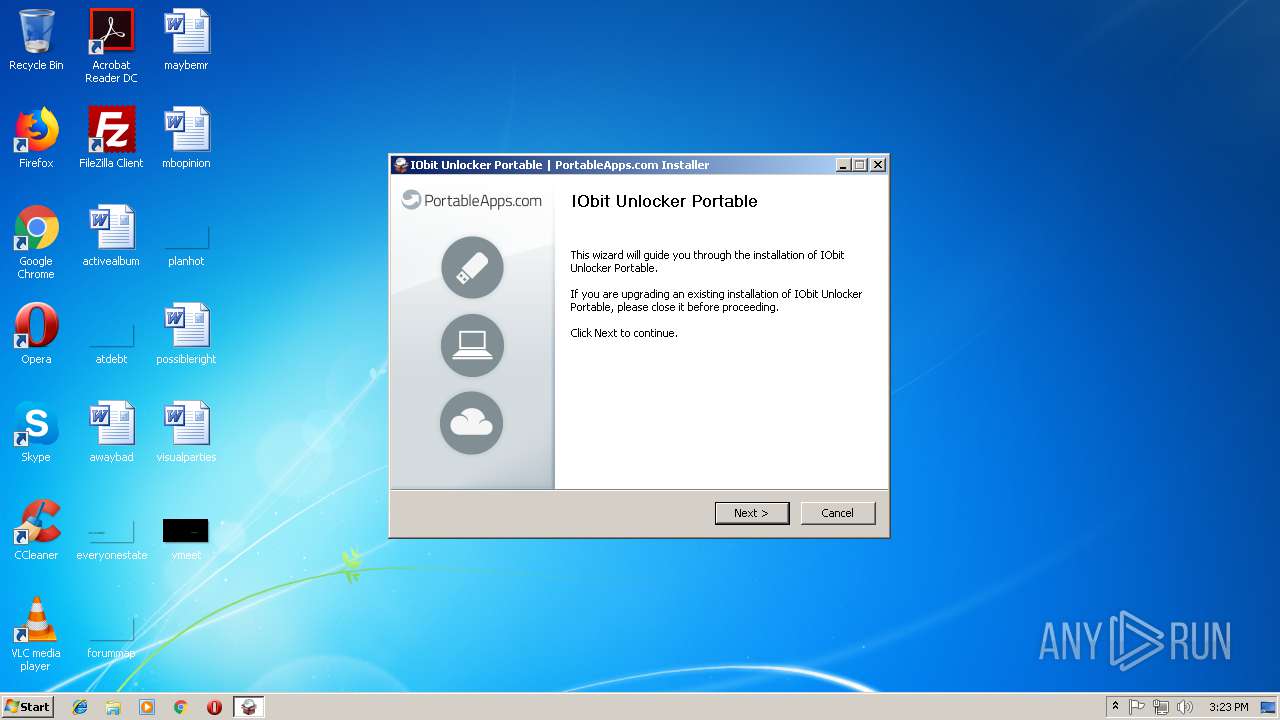Open Internet Explorer from taskbar
The height and width of the screenshot is (720, 1280).
point(80,707)
